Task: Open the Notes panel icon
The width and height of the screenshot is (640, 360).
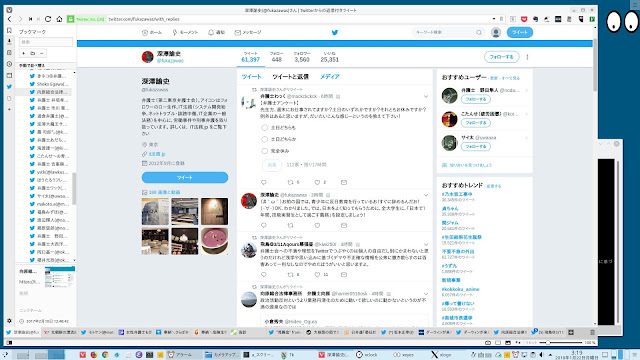Action: click(x=9, y=53)
